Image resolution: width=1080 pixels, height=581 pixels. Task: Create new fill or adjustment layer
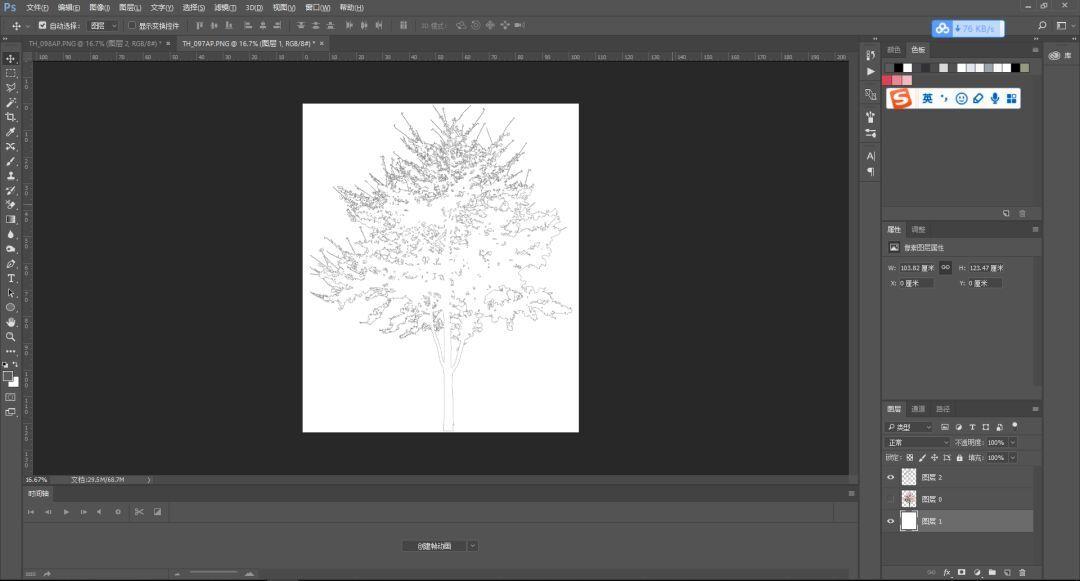pyautogui.click(x=977, y=572)
